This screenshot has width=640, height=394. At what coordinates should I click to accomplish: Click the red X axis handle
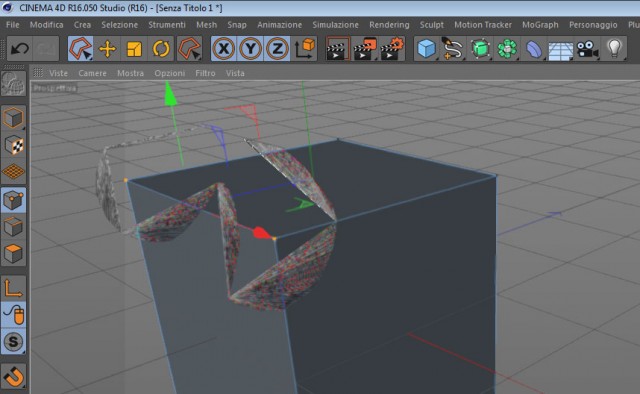tap(262, 233)
